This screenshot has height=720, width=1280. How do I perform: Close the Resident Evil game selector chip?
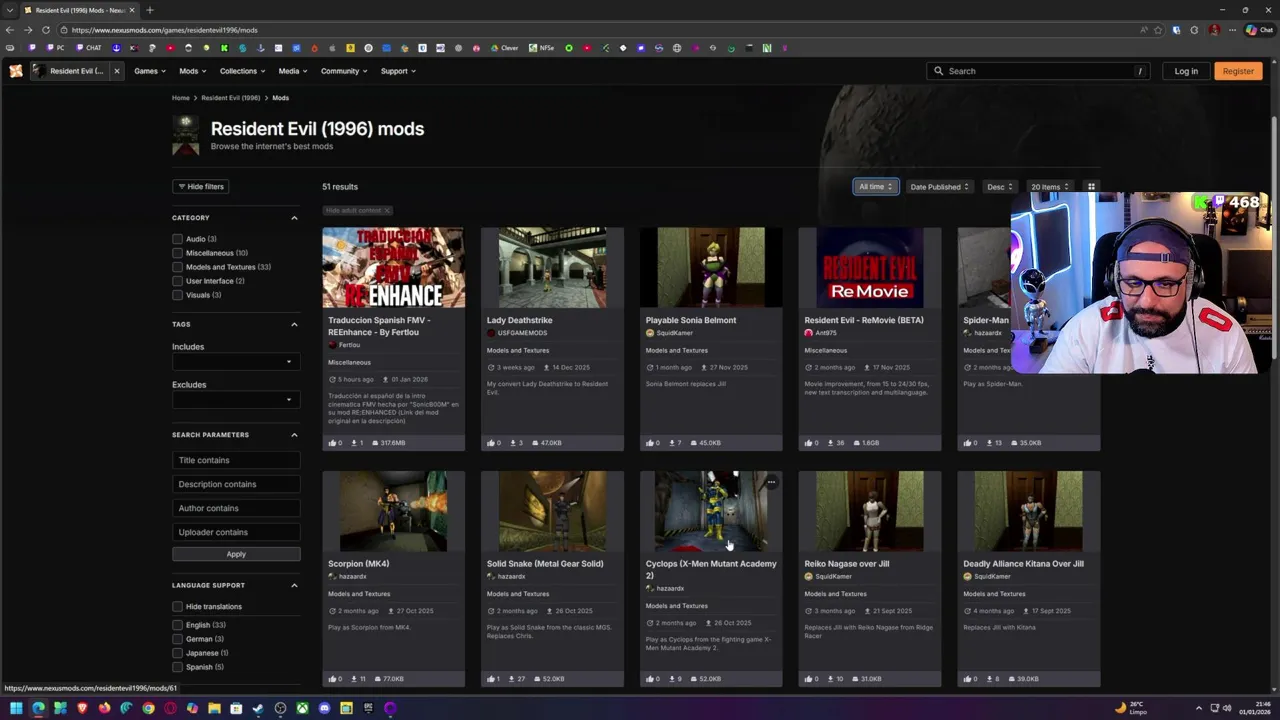click(x=116, y=71)
